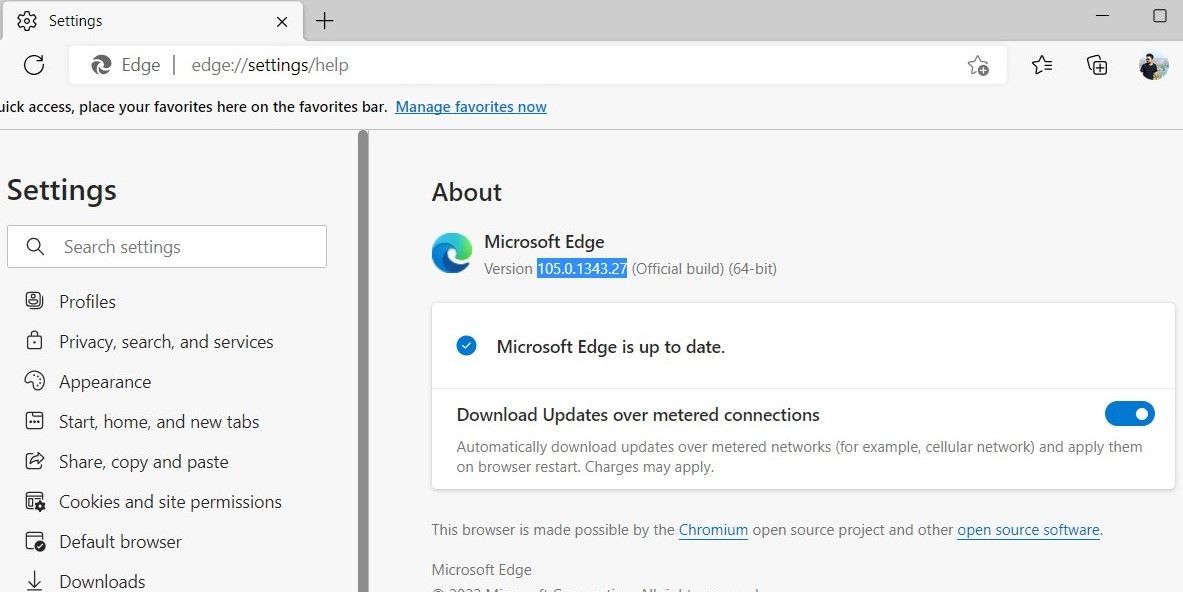
Task: Open Start, home, and new tabs
Action: (x=159, y=422)
